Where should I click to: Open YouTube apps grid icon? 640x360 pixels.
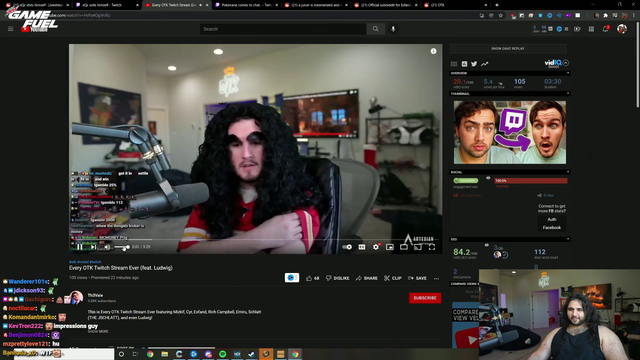pyautogui.click(x=591, y=29)
